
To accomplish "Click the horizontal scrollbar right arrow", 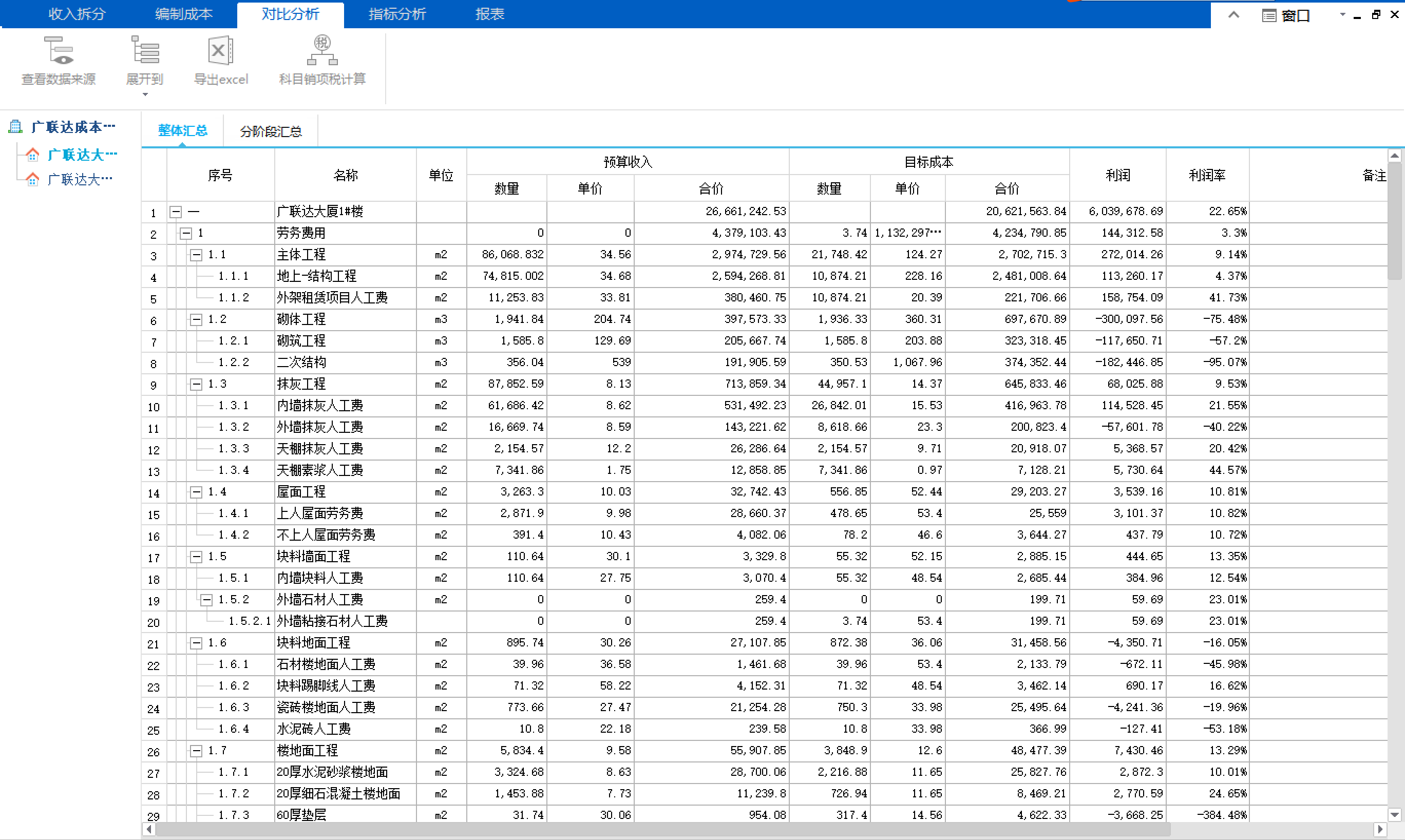I will [x=1380, y=829].
